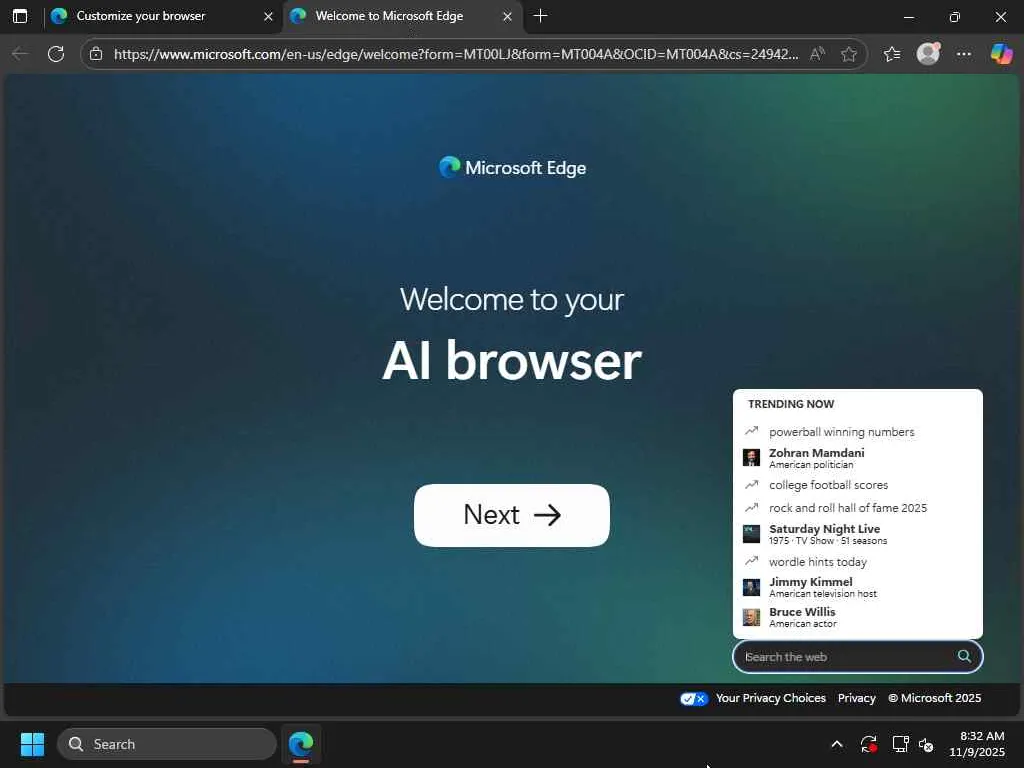Open the Favorites list icon

point(891,54)
